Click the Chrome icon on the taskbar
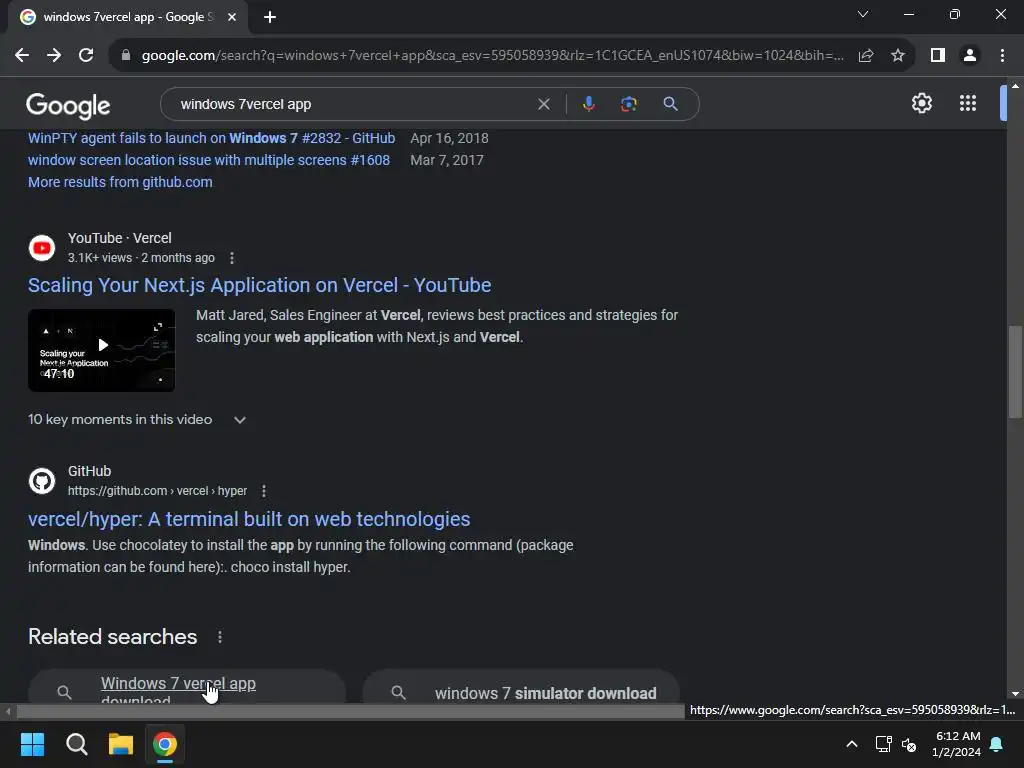 pyautogui.click(x=165, y=744)
